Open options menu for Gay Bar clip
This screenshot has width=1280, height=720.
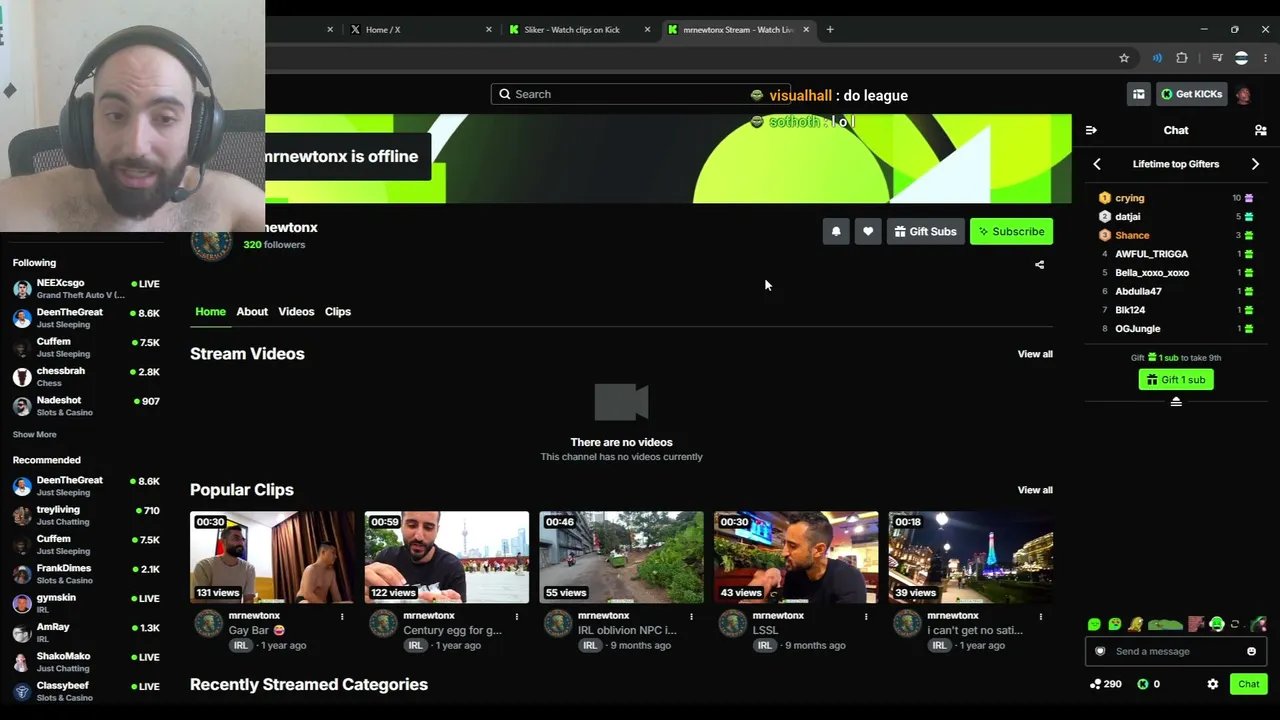point(342,616)
